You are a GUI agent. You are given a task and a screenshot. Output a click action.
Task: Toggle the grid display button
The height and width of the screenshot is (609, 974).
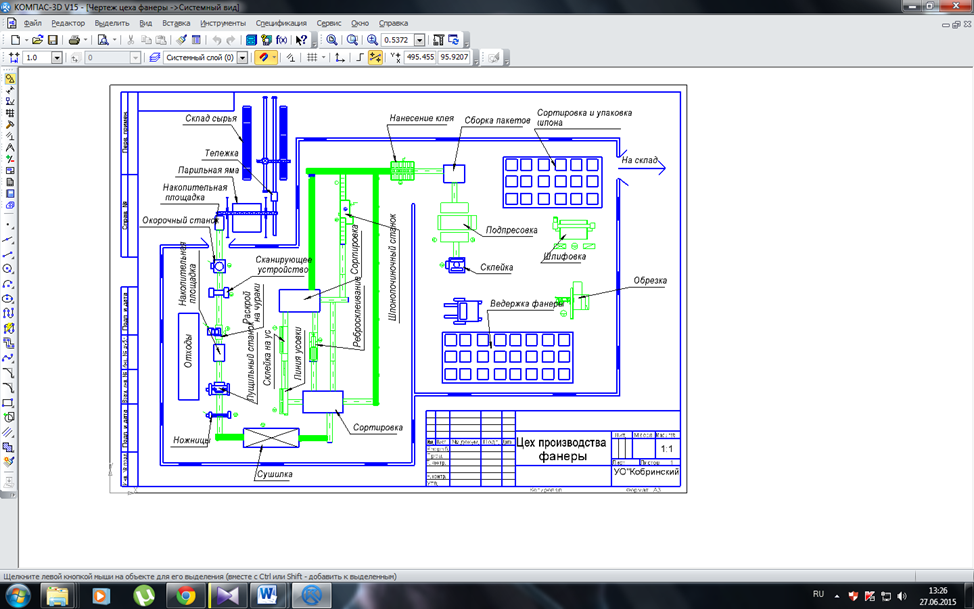point(313,58)
